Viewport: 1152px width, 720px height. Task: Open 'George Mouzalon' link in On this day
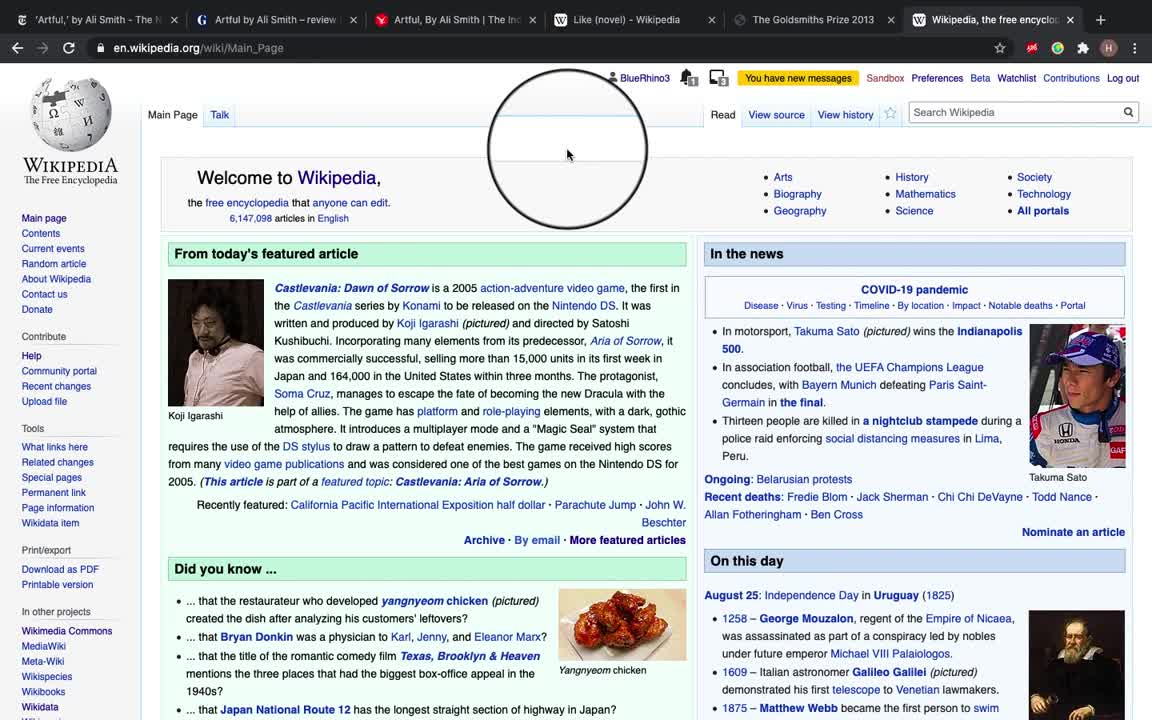pos(806,619)
